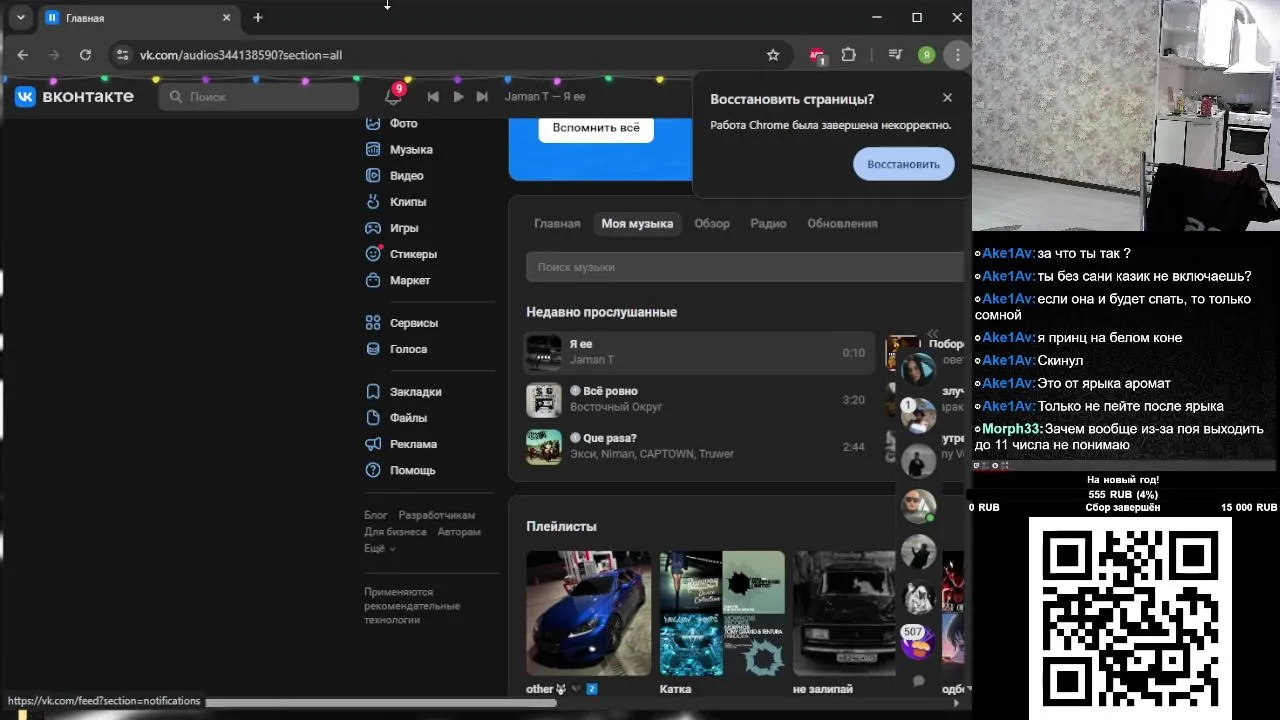Open Маркет in the left sidebar

click(398, 280)
